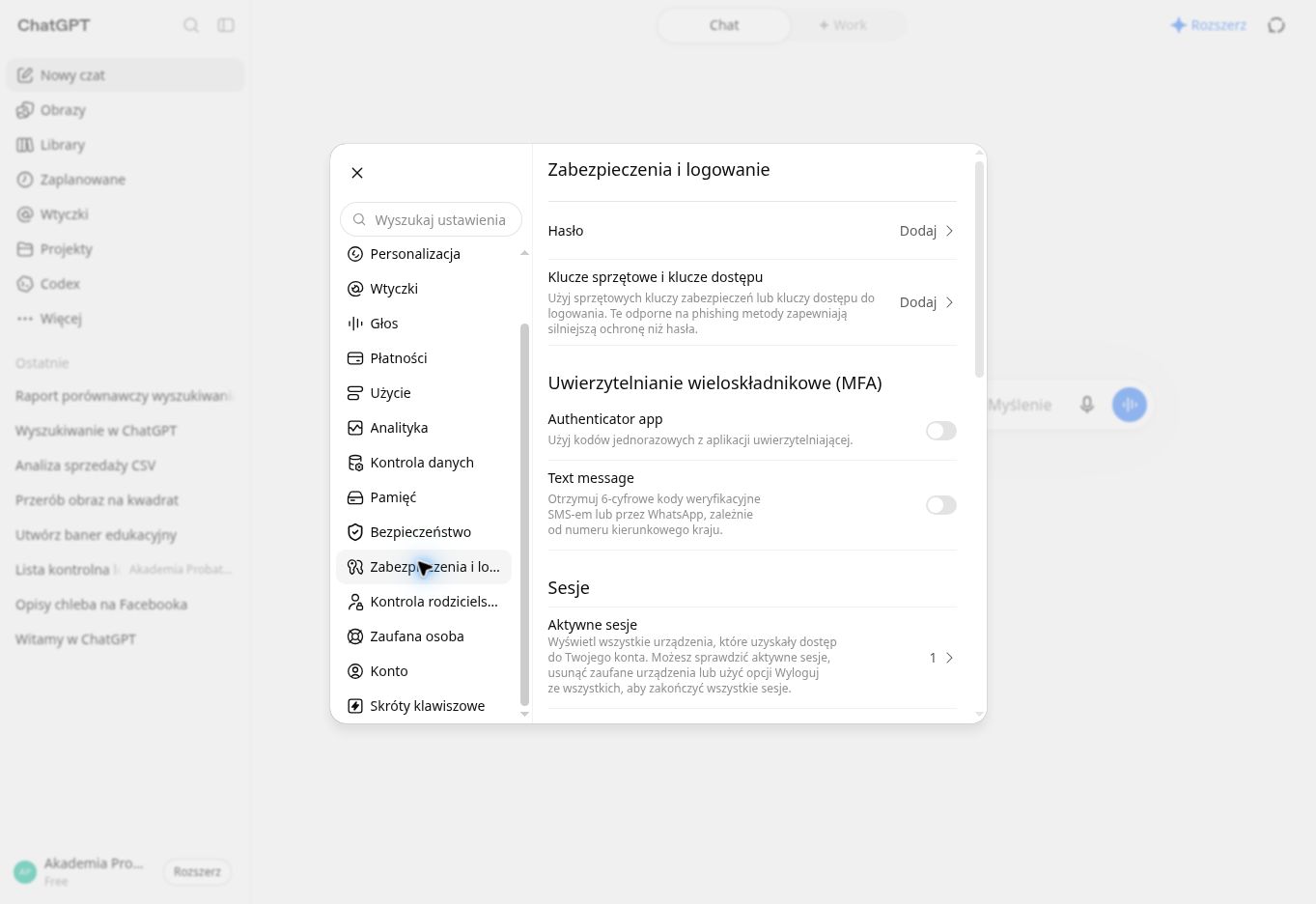Select the Konto profile icon
Image resolution: width=1316 pixels, height=904 pixels.
(x=355, y=671)
